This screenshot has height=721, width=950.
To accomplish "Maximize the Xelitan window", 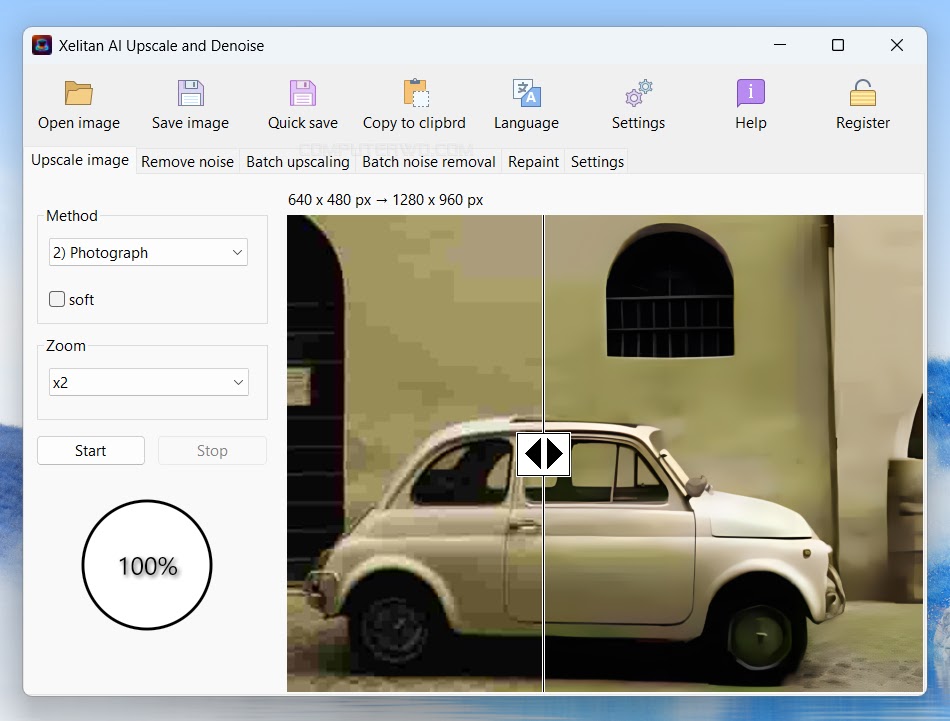I will [838, 45].
